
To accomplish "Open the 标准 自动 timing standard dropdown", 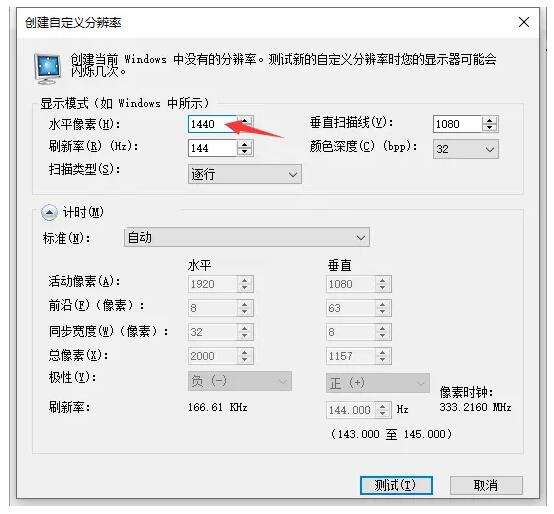I will coord(247,237).
